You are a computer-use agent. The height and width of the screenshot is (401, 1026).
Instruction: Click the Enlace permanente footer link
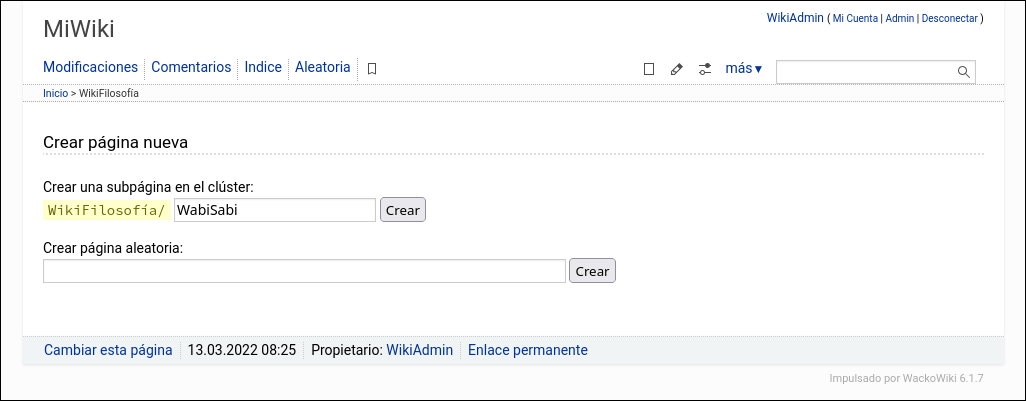(528, 350)
